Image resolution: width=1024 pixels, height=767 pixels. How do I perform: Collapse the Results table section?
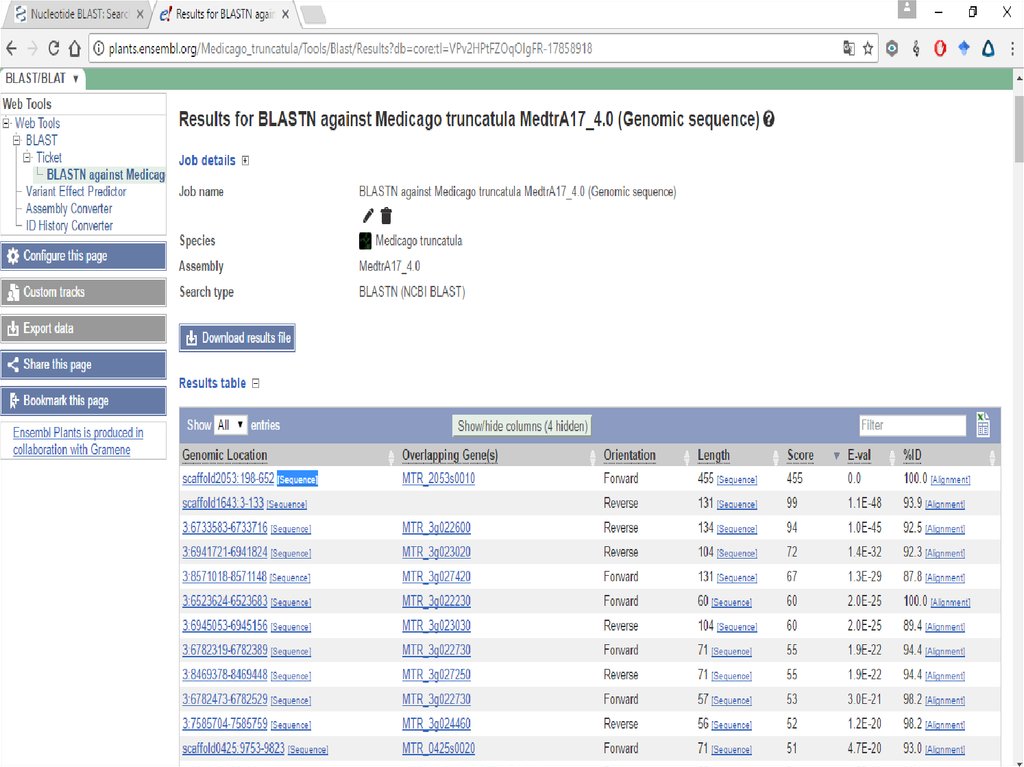point(256,384)
